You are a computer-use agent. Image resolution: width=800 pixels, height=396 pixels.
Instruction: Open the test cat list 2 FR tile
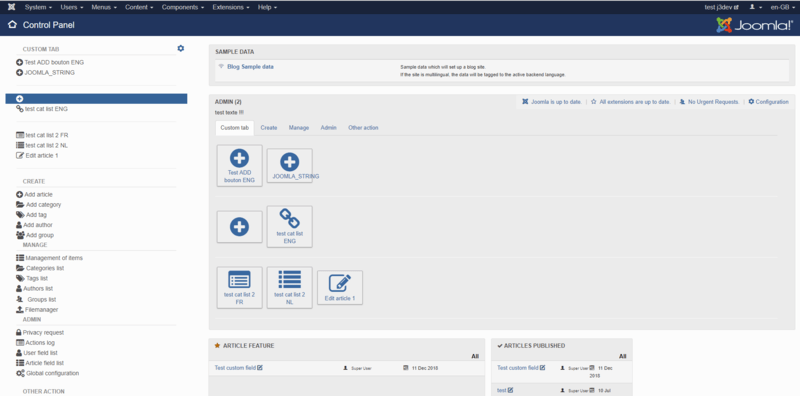tap(239, 287)
